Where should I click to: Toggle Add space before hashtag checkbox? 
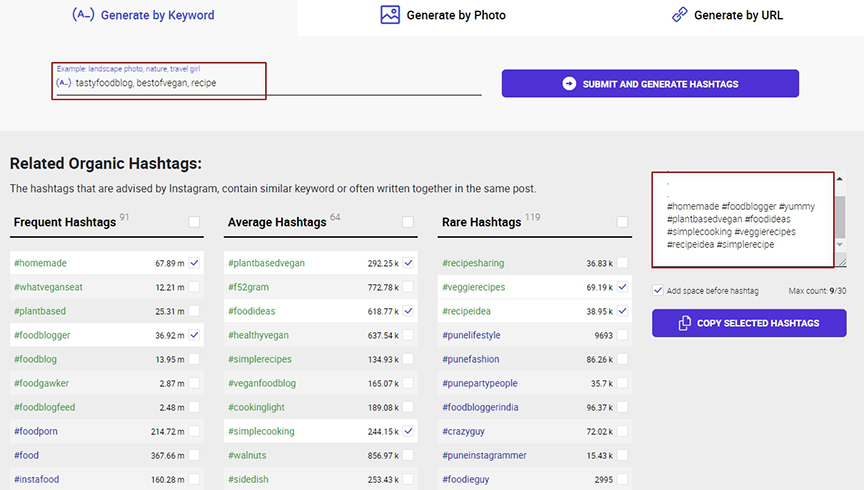click(658, 290)
